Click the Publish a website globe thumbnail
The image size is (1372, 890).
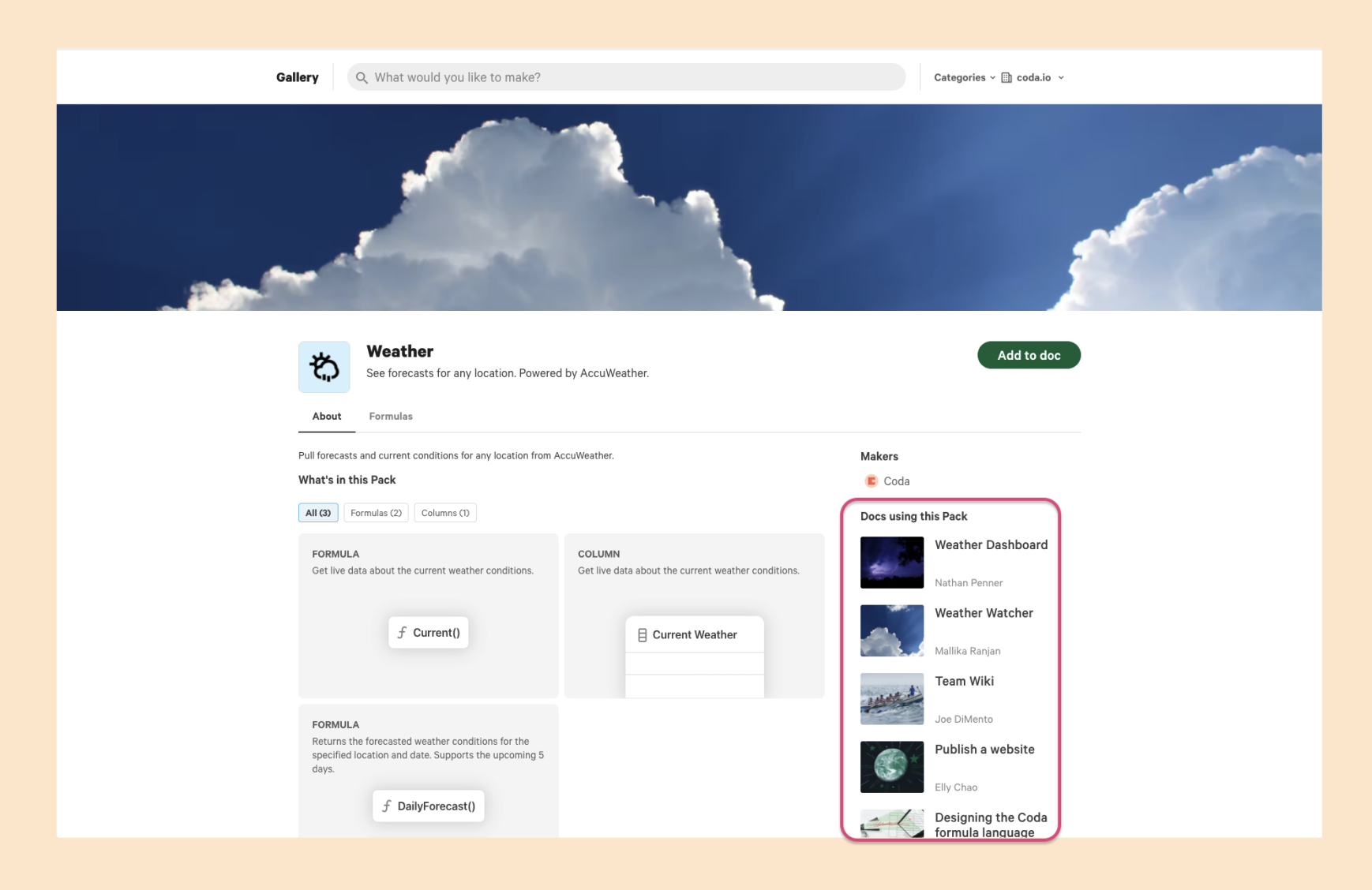coord(892,767)
